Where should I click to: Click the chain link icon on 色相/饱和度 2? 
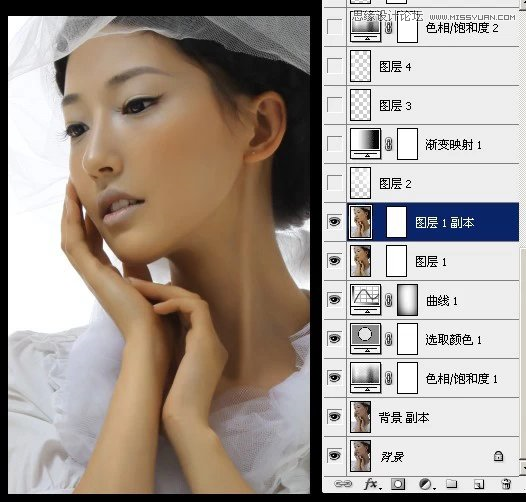coord(388,28)
